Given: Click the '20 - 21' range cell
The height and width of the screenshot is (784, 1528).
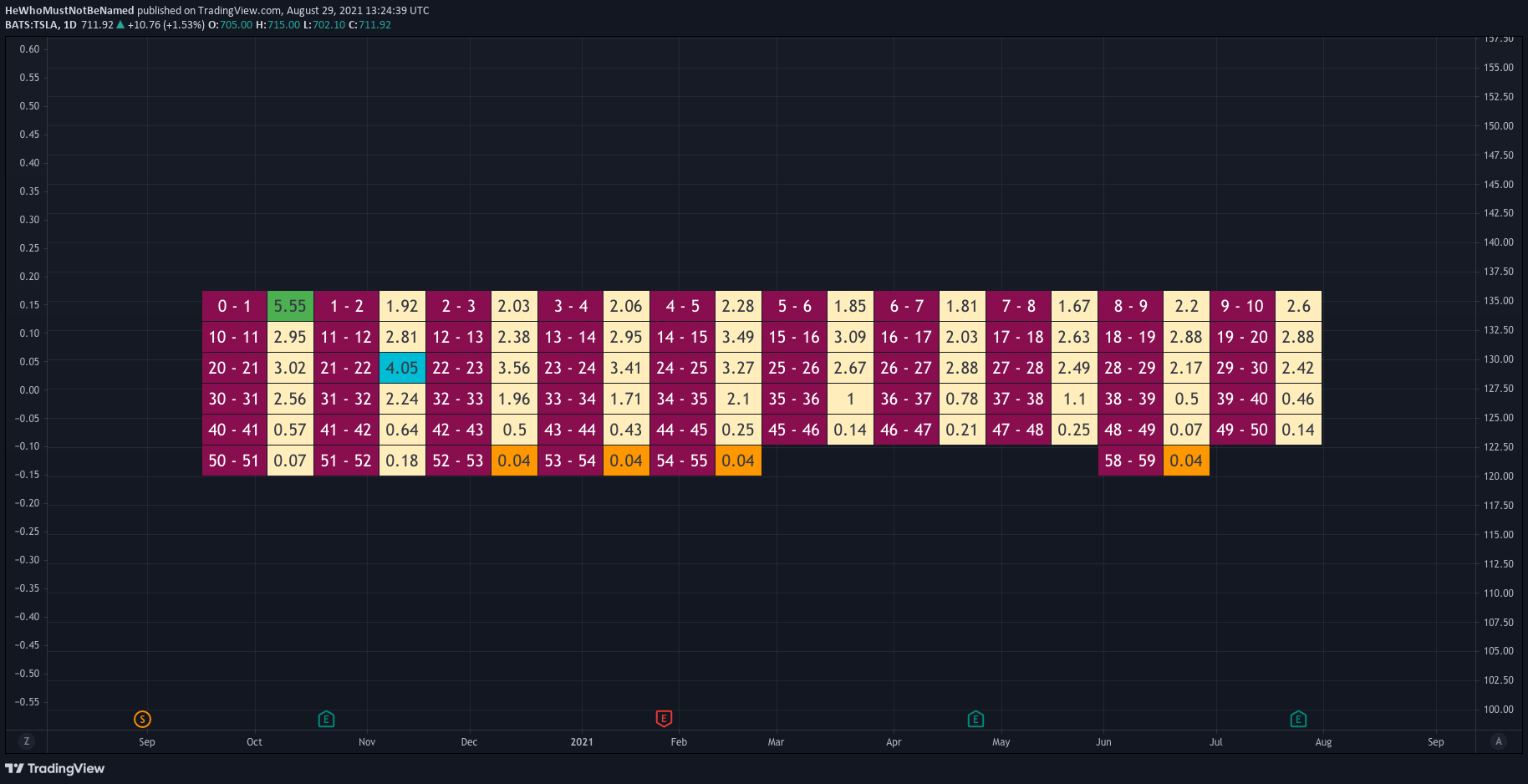Looking at the screenshot, I should pos(234,368).
